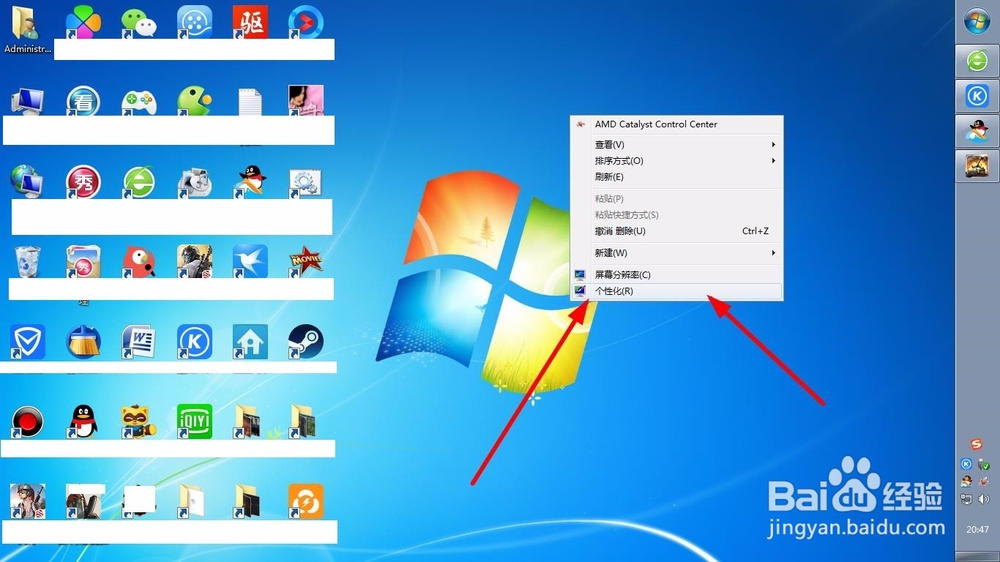Select 撤消 删除(U) in context menu
Image resolution: width=1000 pixels, height=562 pixels.
[x=677, y=231]
